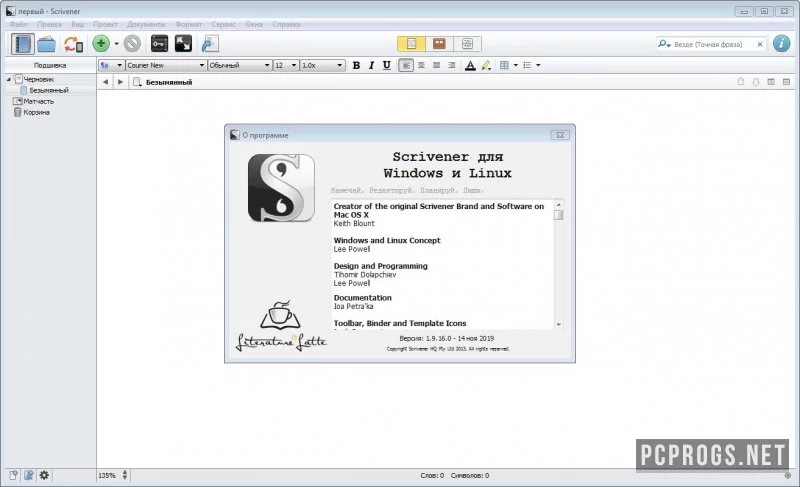Pick text color with A icon
This screenshot has width=800, height=487.
pos(470,65)
